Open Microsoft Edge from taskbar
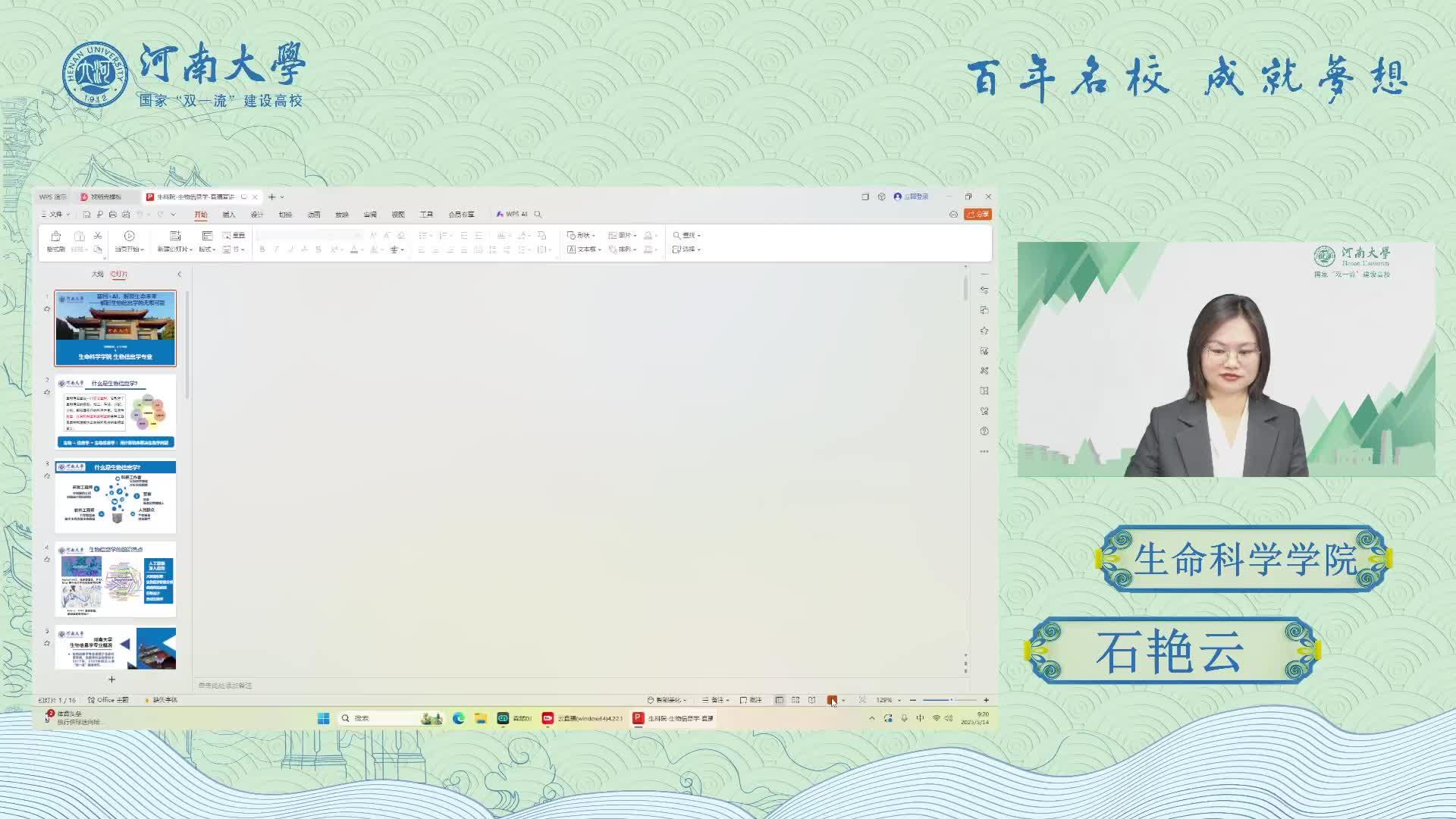 click(459, 718)
